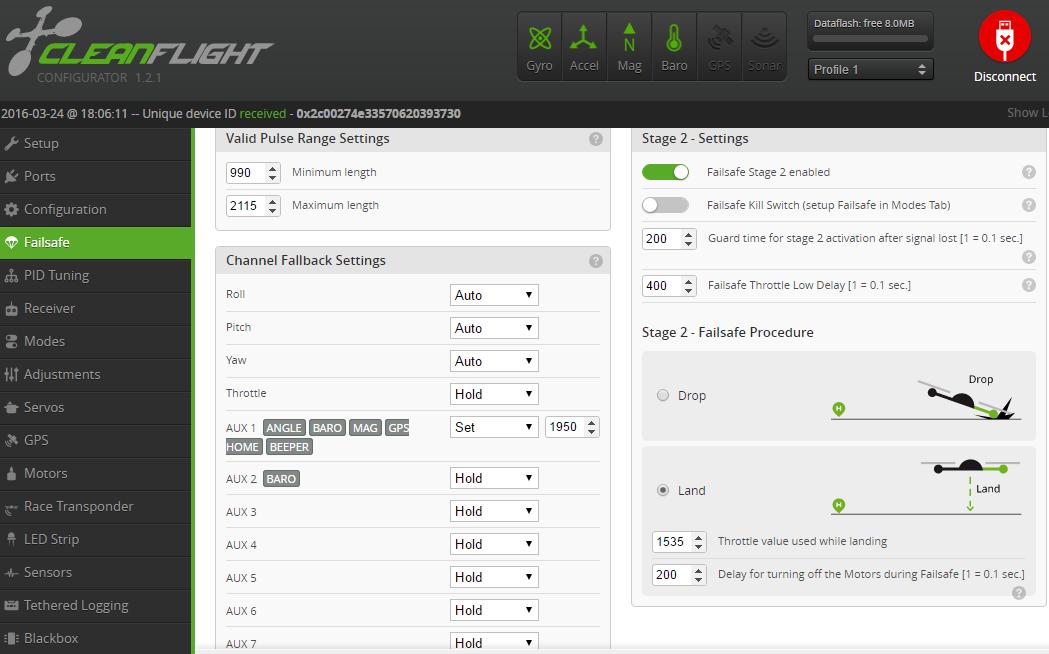The height and width of the screenshot is (654, 1049).
Task: Open the Profile 1 dropdown
Action: 870,70
